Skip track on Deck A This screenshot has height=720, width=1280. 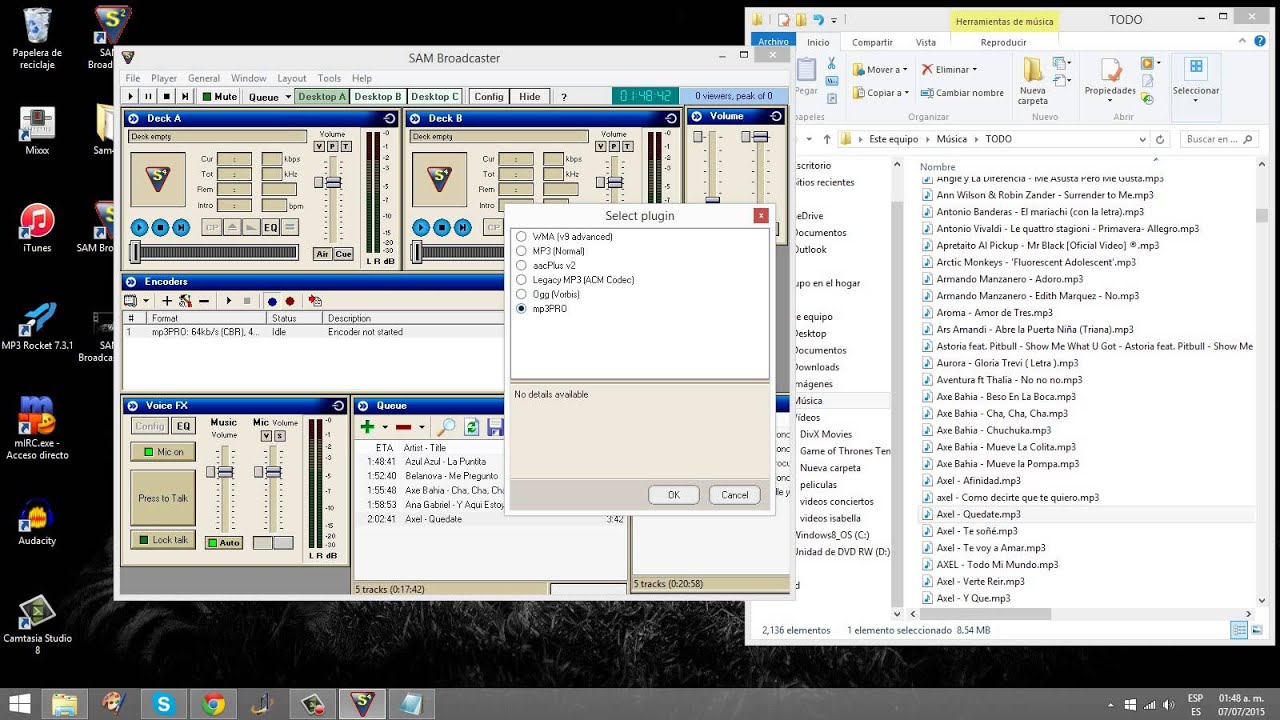point(181,227)
